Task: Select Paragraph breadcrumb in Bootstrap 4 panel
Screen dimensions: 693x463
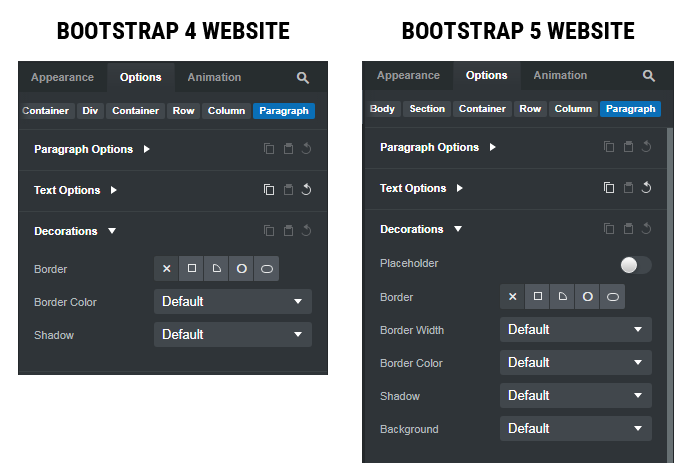Action: 284,111
